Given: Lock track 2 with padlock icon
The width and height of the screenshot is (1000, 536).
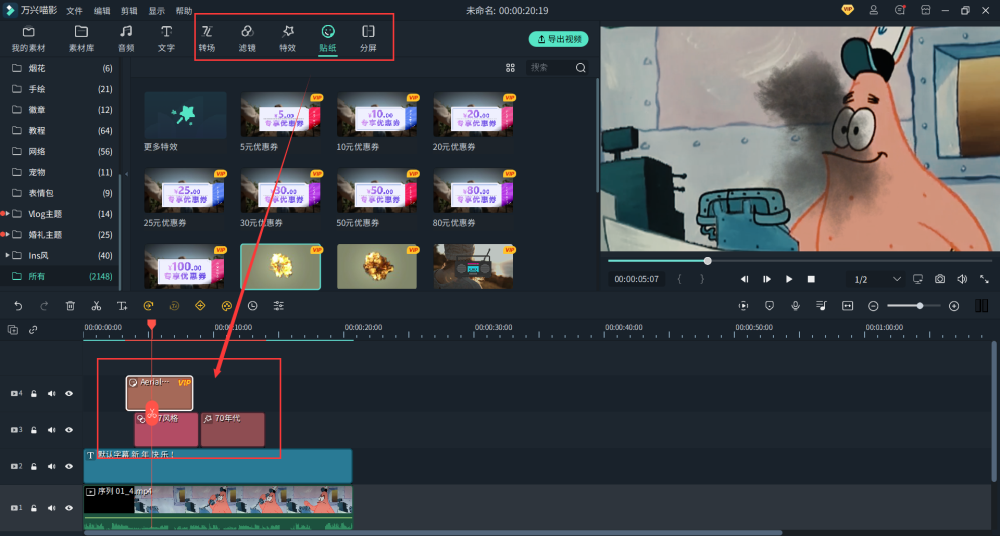Looking at the screenshot, I should click(x=34, y=466).
